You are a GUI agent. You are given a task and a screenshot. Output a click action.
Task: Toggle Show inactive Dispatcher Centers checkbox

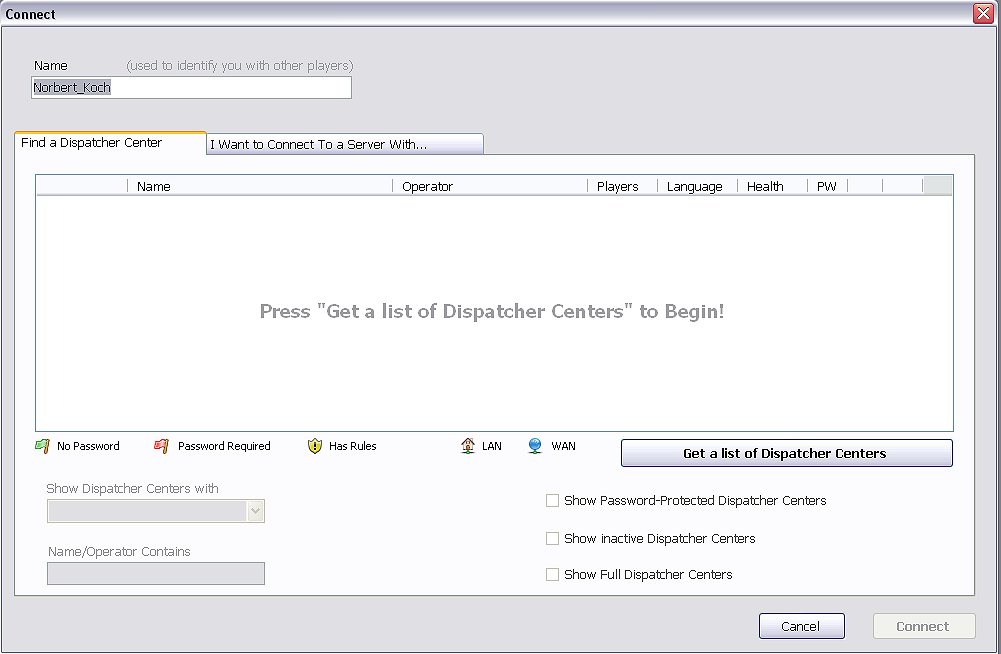coord(552,538)
